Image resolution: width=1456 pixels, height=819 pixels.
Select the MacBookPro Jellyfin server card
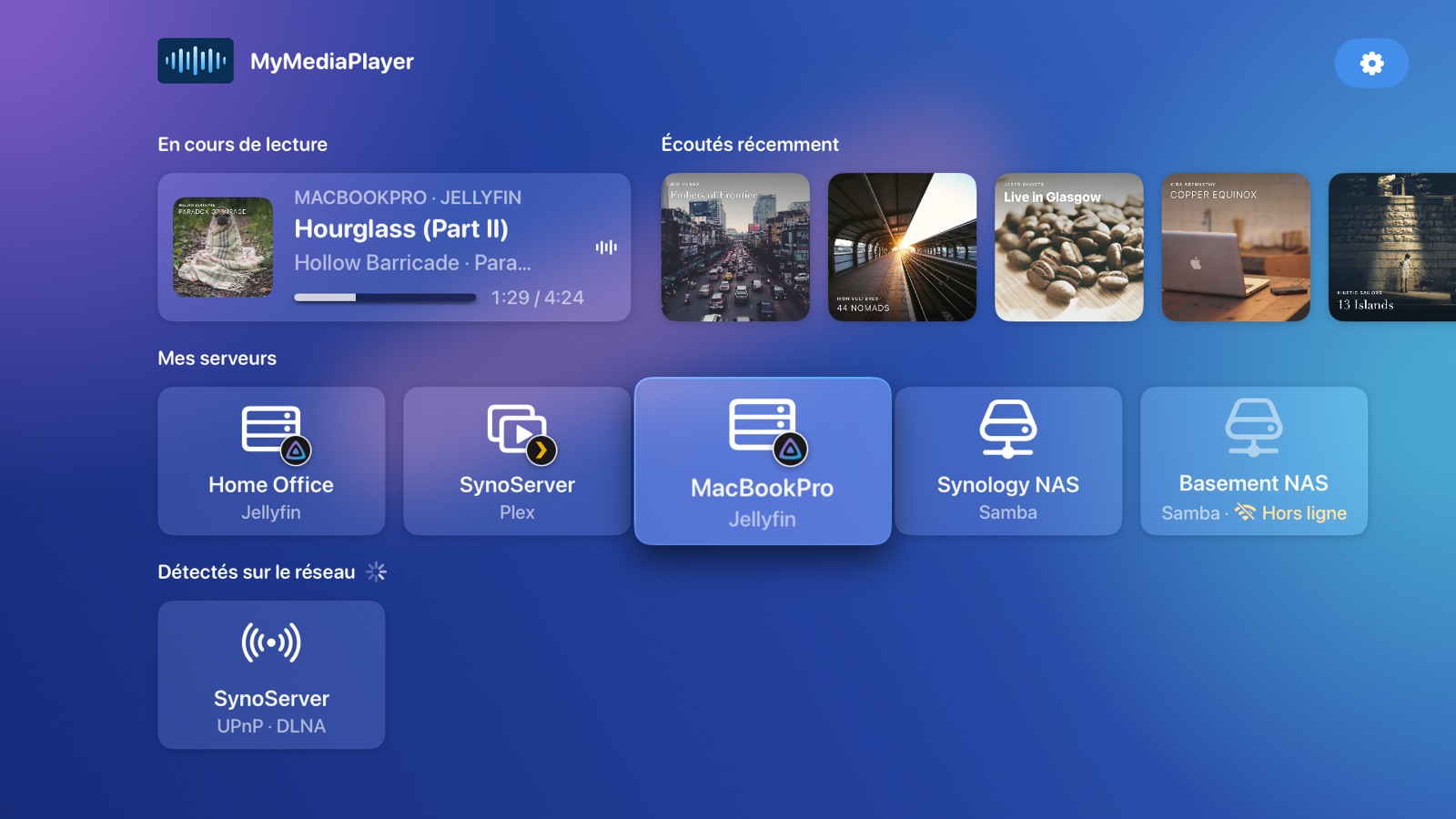point(763,461)
